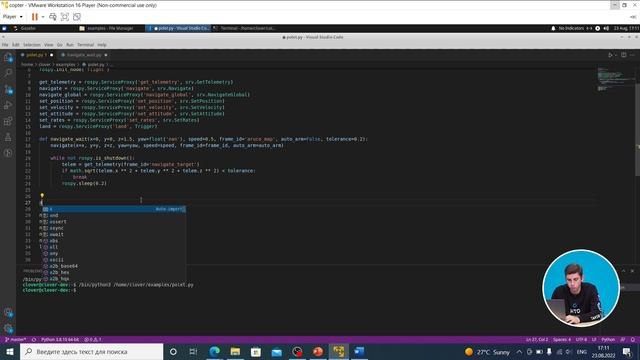
Task: Open Windows Start menu
Action: (10, 351)
